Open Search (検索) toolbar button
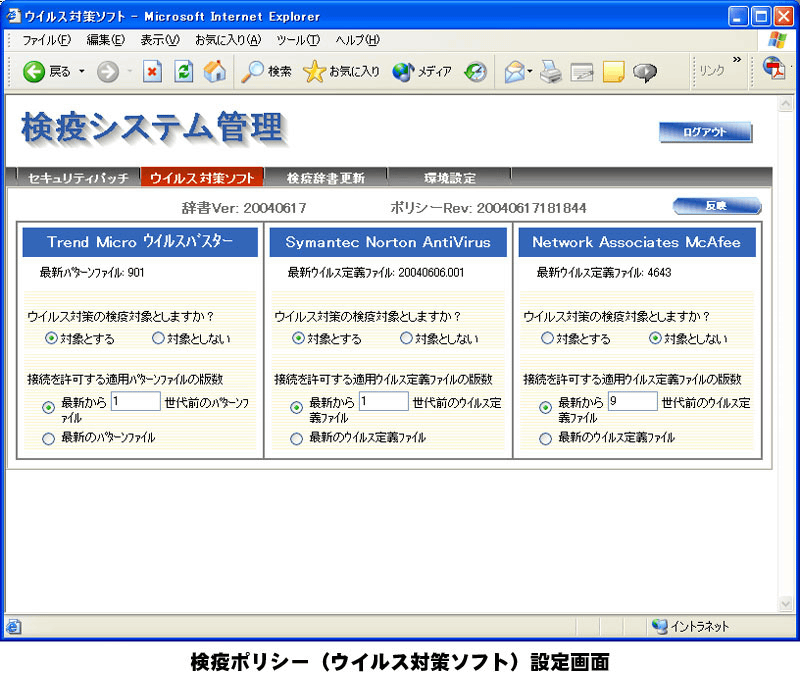800x680 pixels. [x=266, y=71]
